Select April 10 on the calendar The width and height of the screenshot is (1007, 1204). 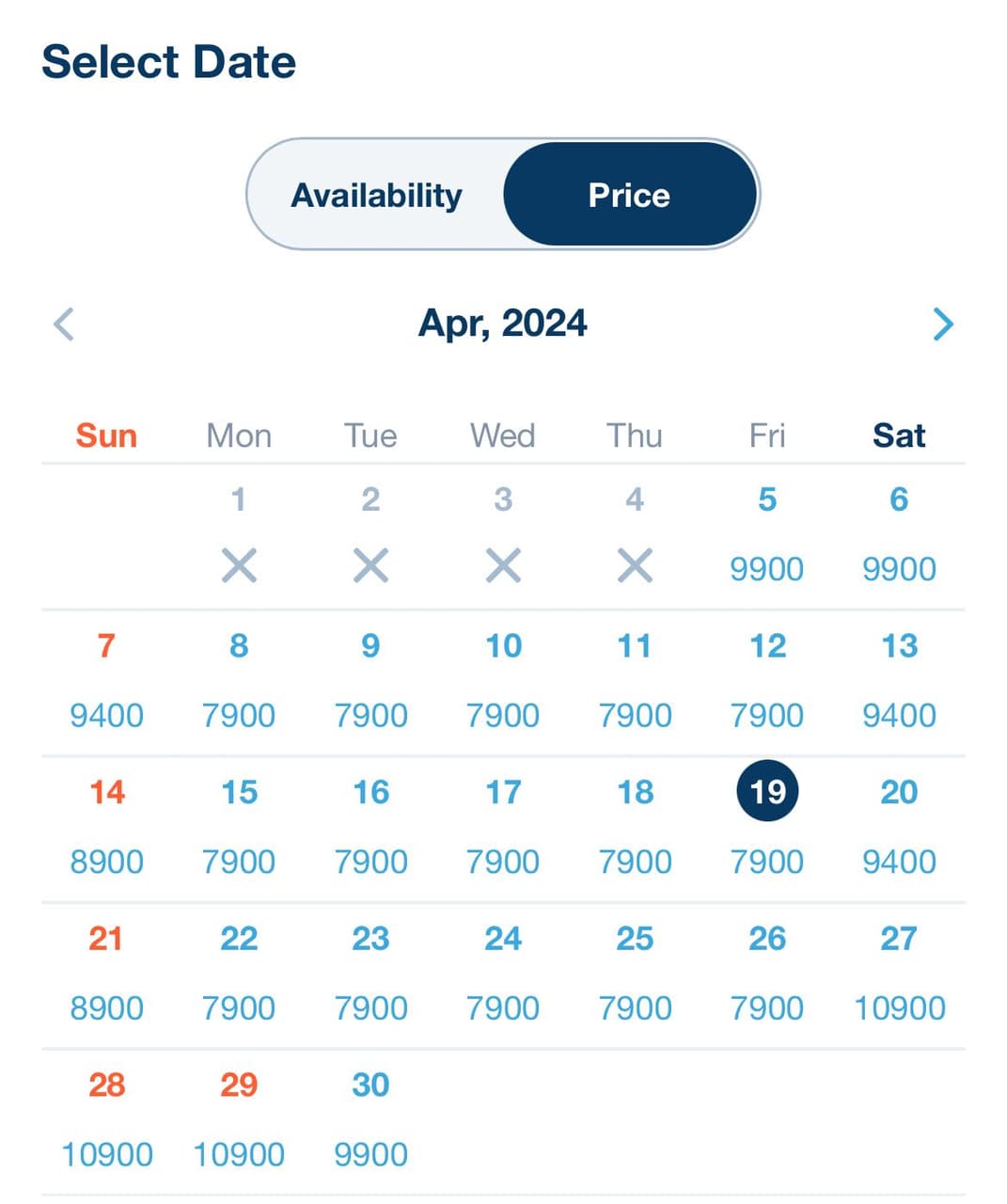tap(503, 681)
